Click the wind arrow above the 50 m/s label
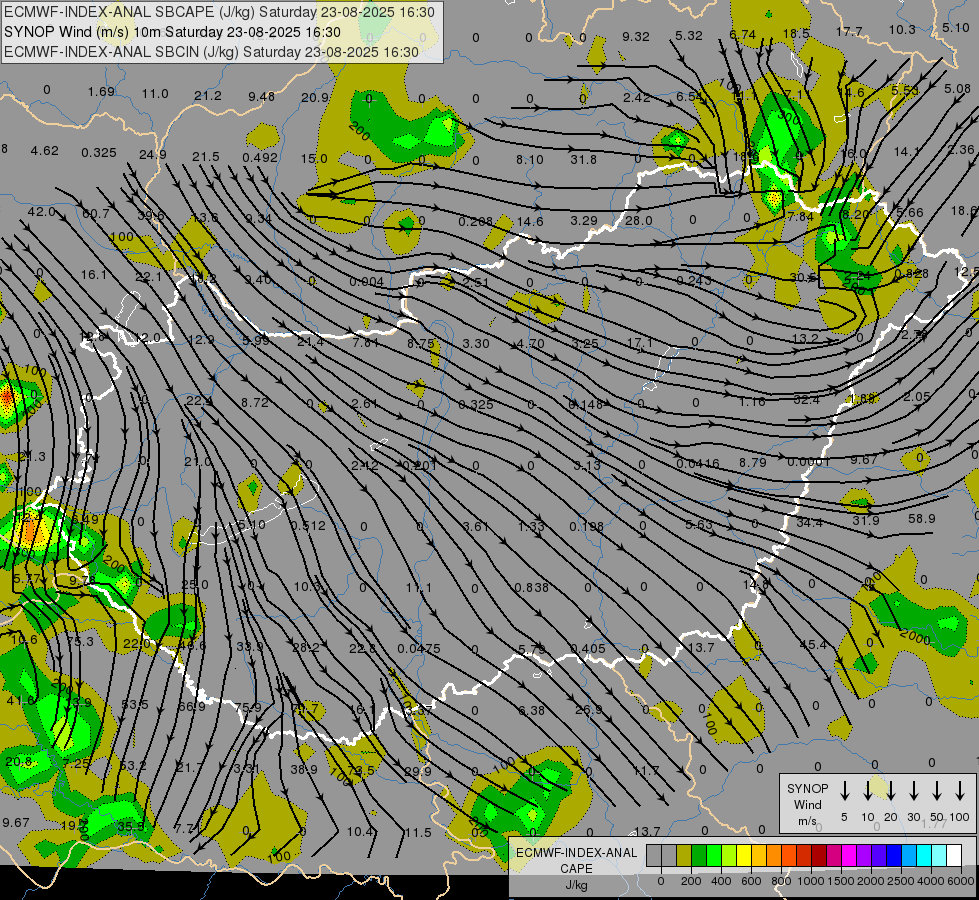 (937, 791)
